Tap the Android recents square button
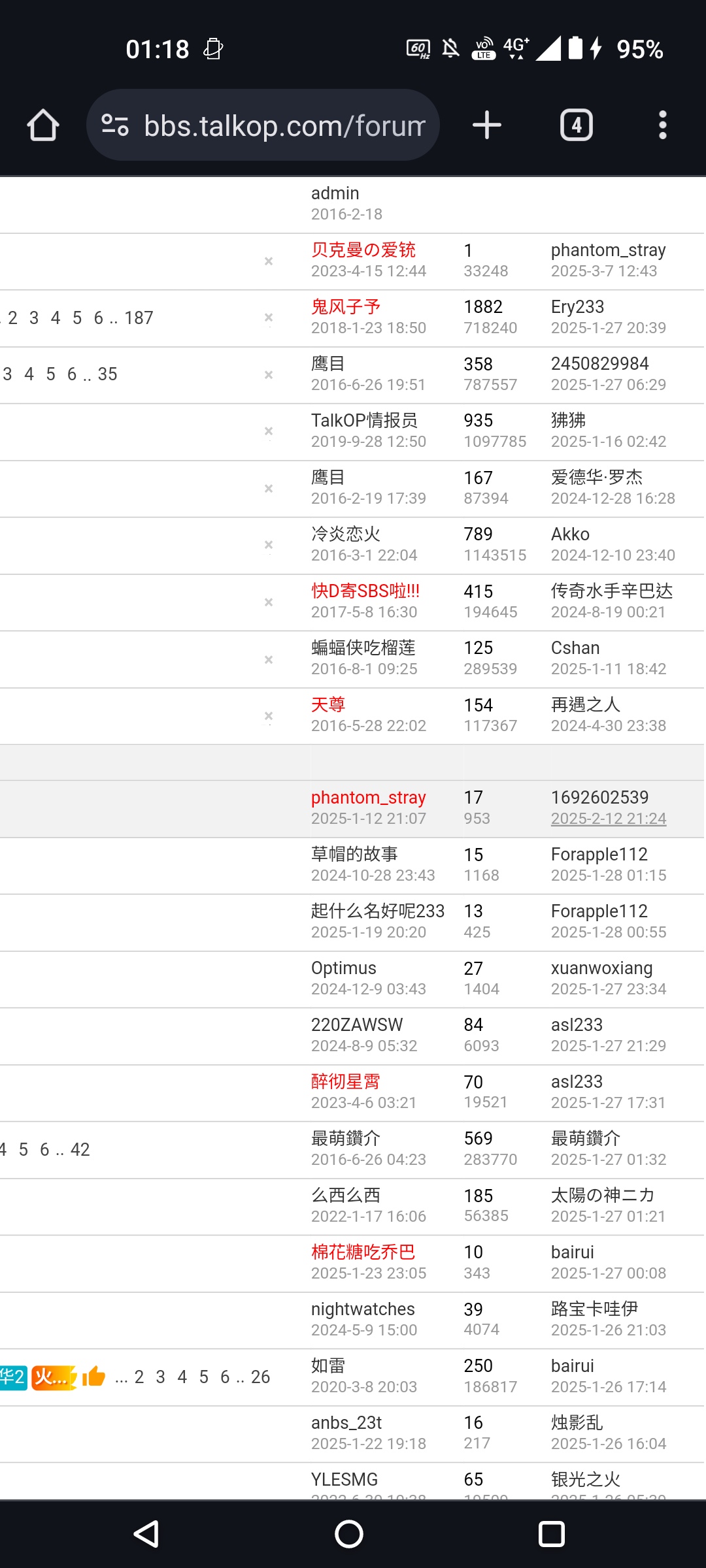706x1568 pixels. pyautogui.click(x=552, y=1533)
